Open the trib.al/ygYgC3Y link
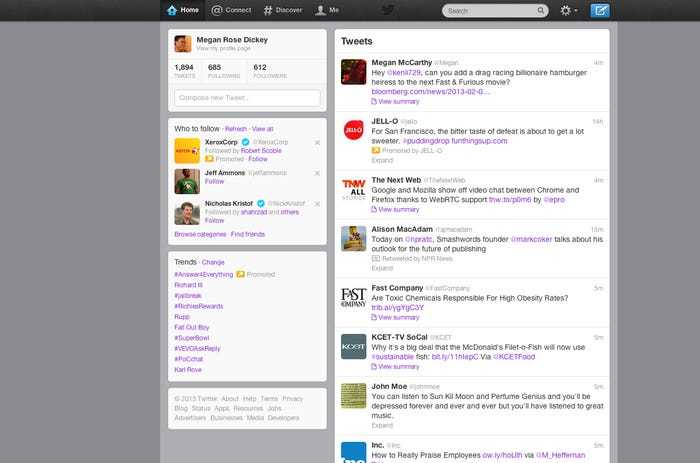This screenshot has height=463, width=700. coord(398,308)
